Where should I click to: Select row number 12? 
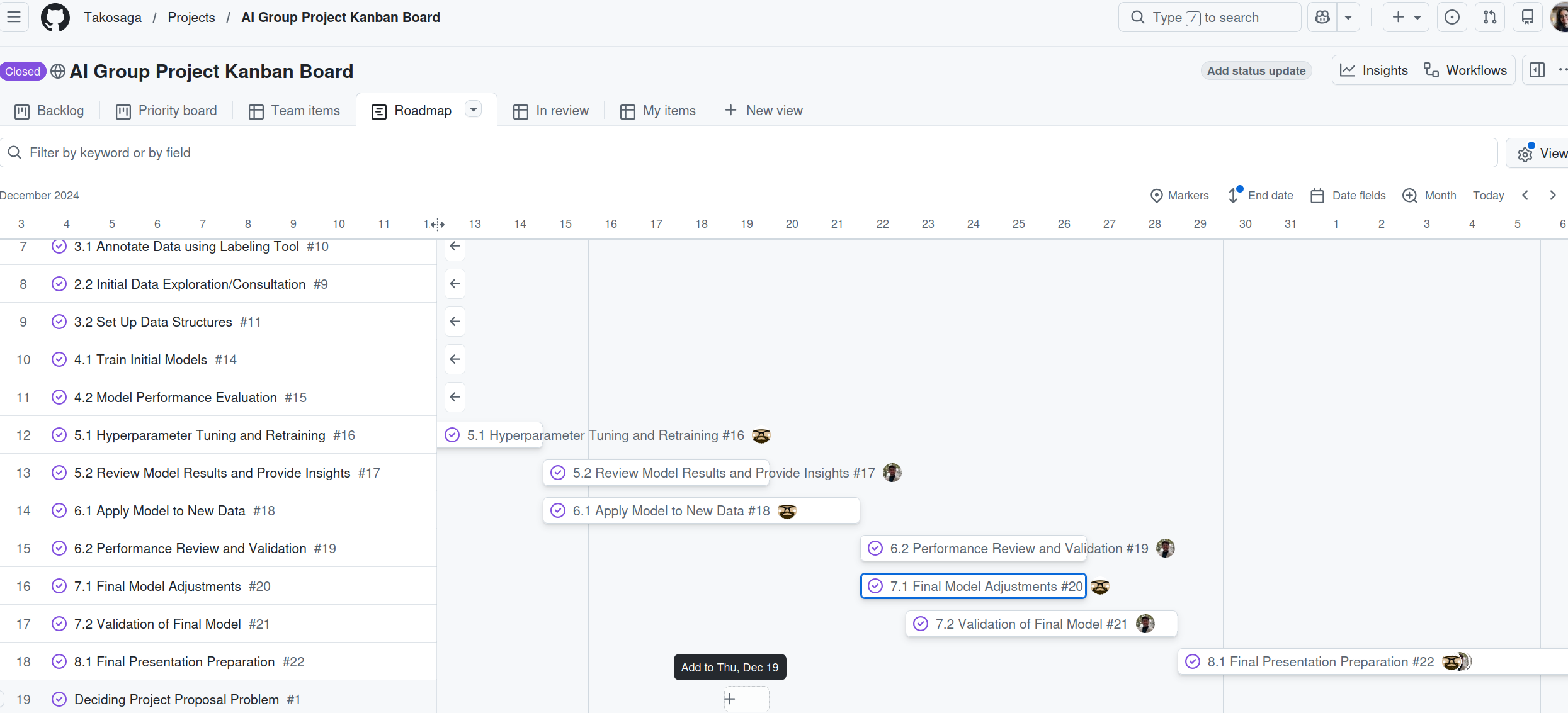tap(23, 435)
